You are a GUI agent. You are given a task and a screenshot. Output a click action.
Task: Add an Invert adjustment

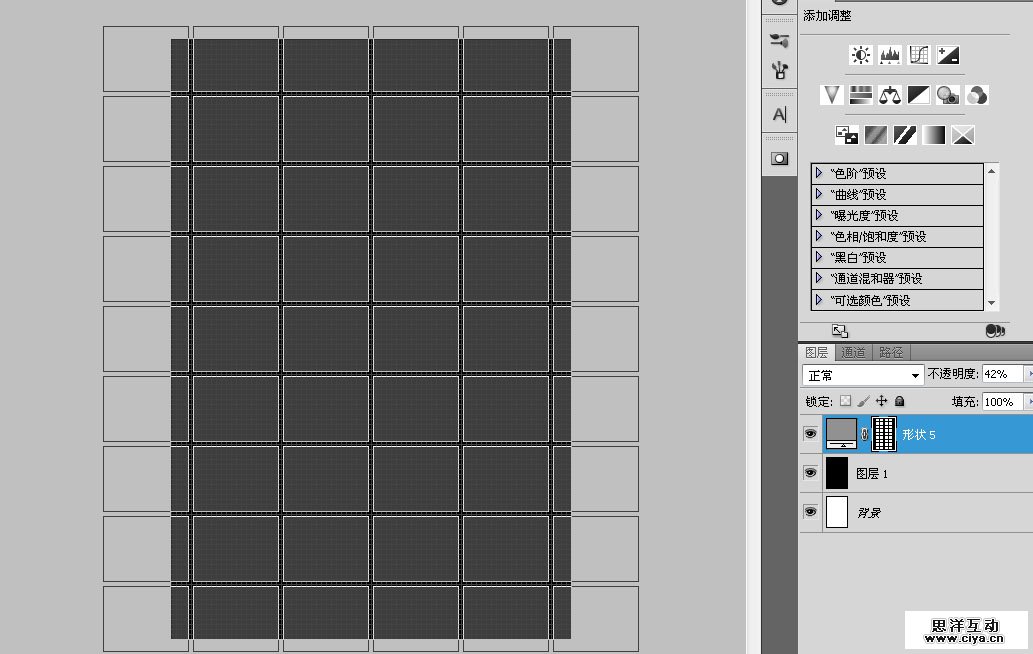tap(847, 135)
